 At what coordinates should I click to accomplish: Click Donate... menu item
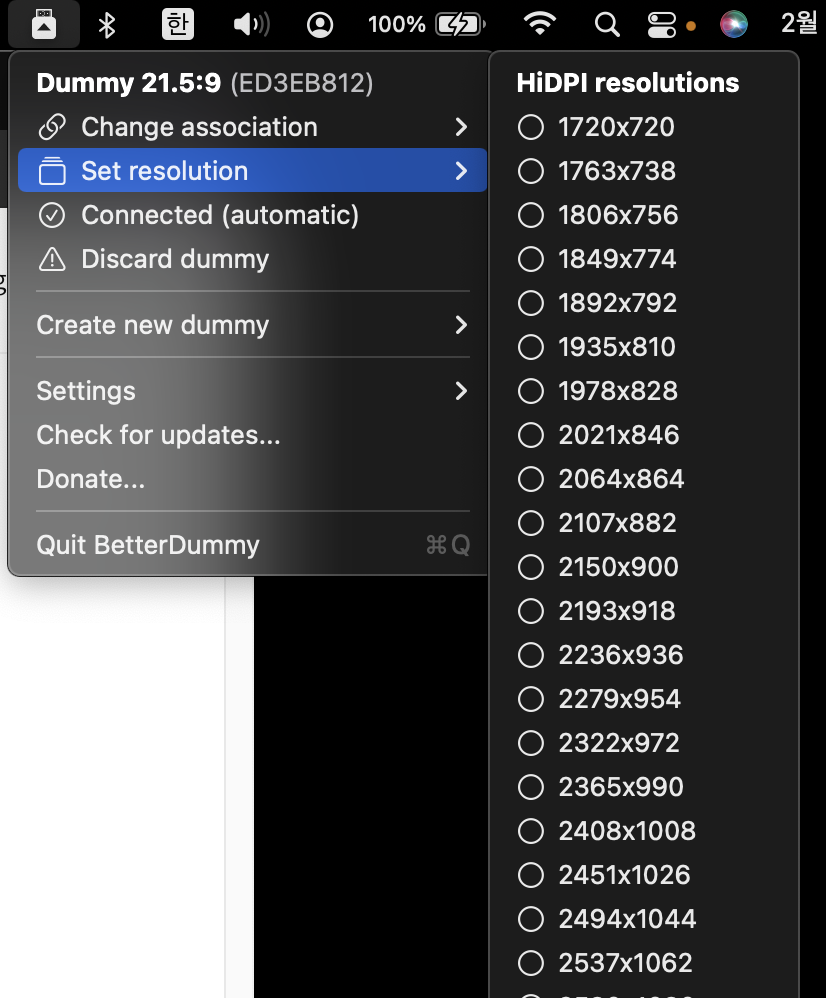pyautogui.click(x=253, y=479)
